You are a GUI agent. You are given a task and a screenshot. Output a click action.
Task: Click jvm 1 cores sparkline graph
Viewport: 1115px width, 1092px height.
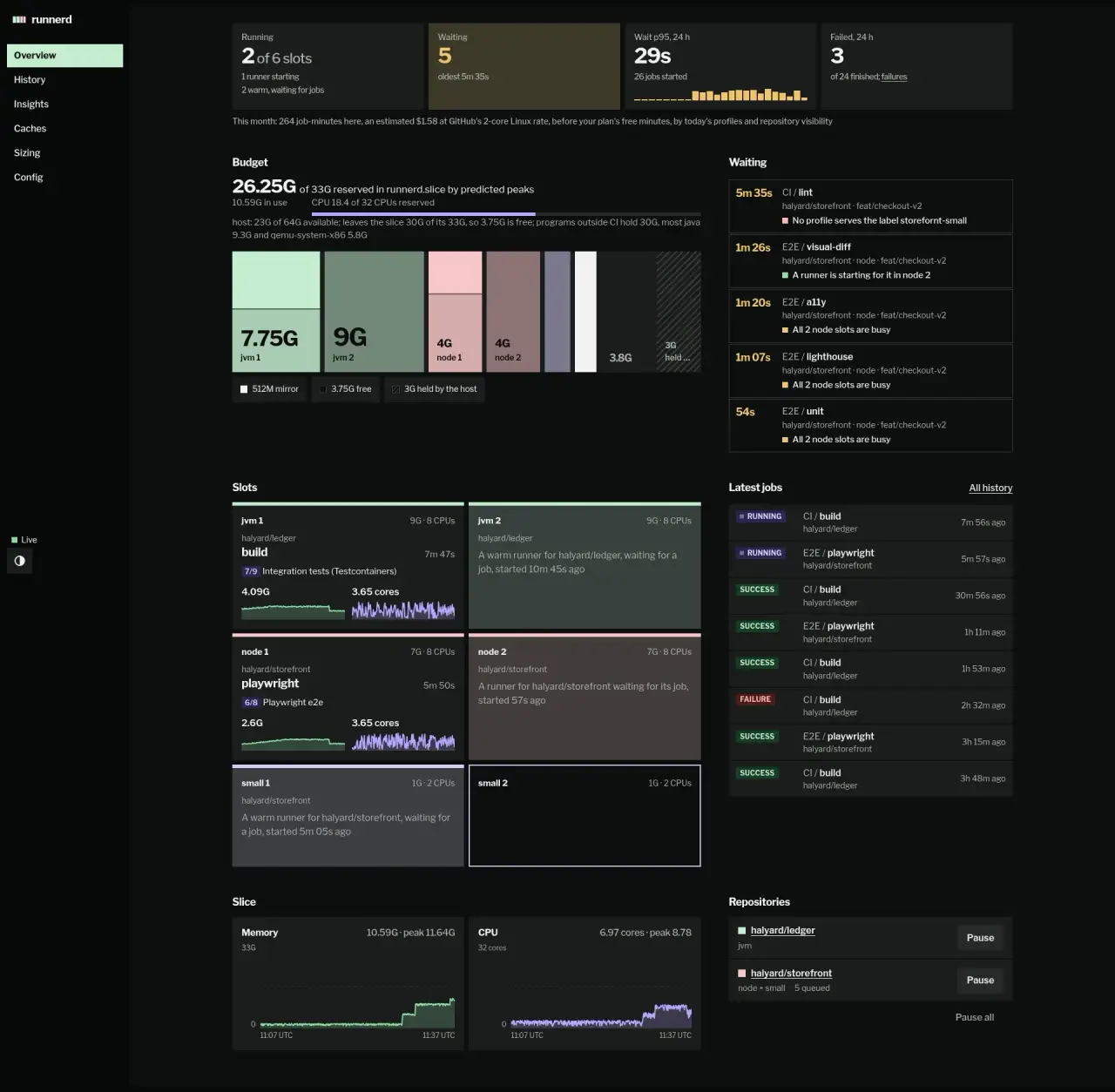tap(403, 610)
